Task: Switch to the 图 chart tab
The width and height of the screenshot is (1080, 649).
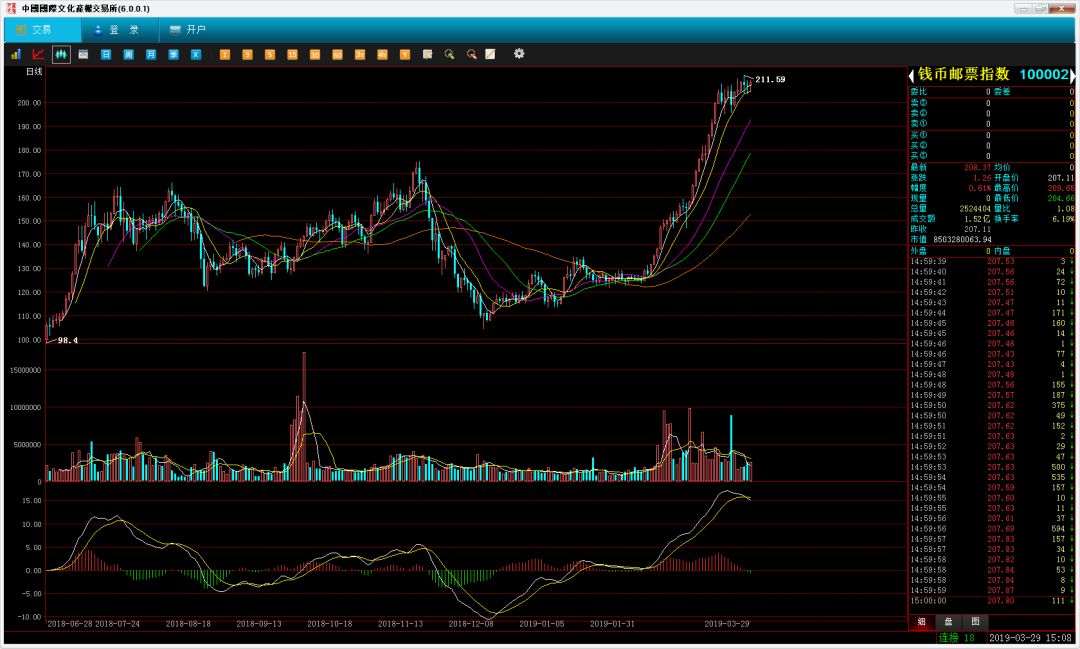Action: 975,621
